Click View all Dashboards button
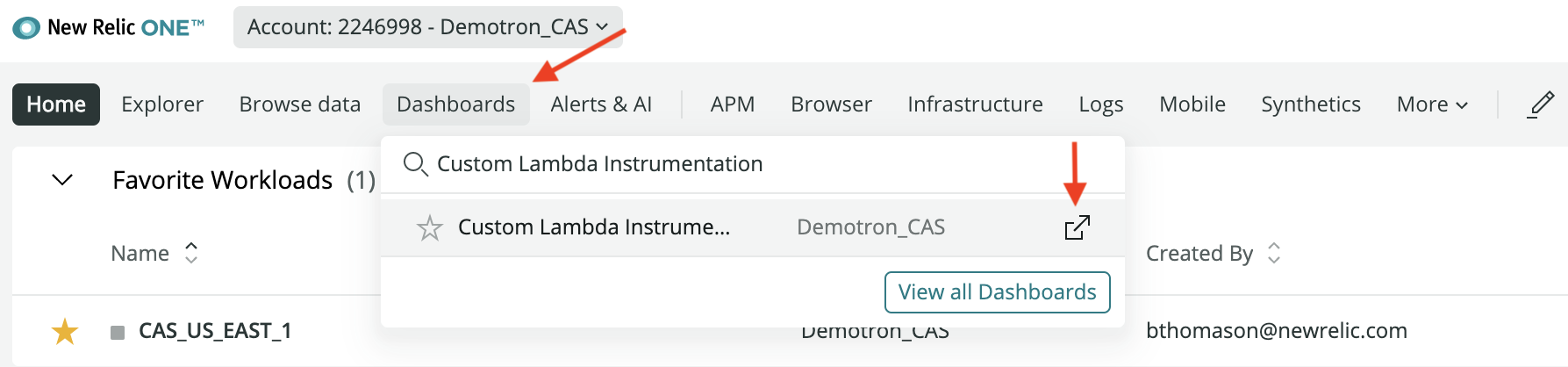 click(998, 292)
